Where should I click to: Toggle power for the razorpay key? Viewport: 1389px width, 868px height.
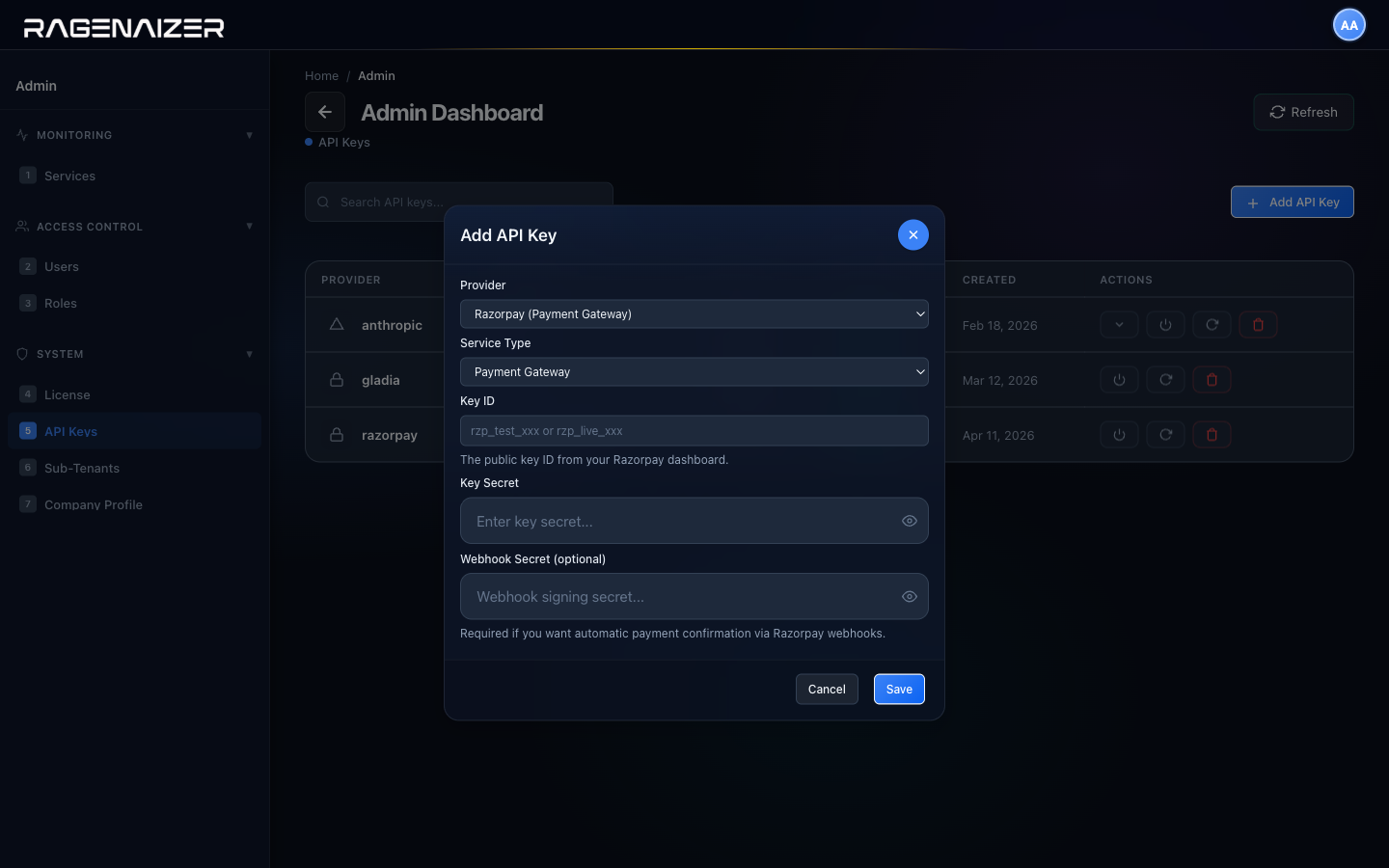point(1119,435)
